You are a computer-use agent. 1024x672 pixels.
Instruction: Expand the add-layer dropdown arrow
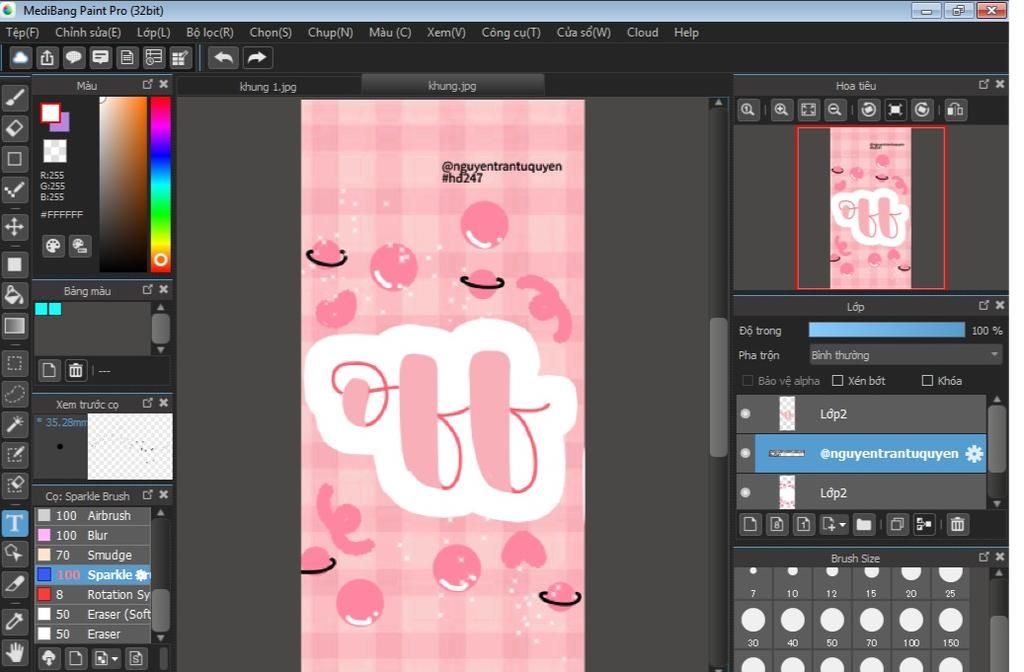pos(843,524)
